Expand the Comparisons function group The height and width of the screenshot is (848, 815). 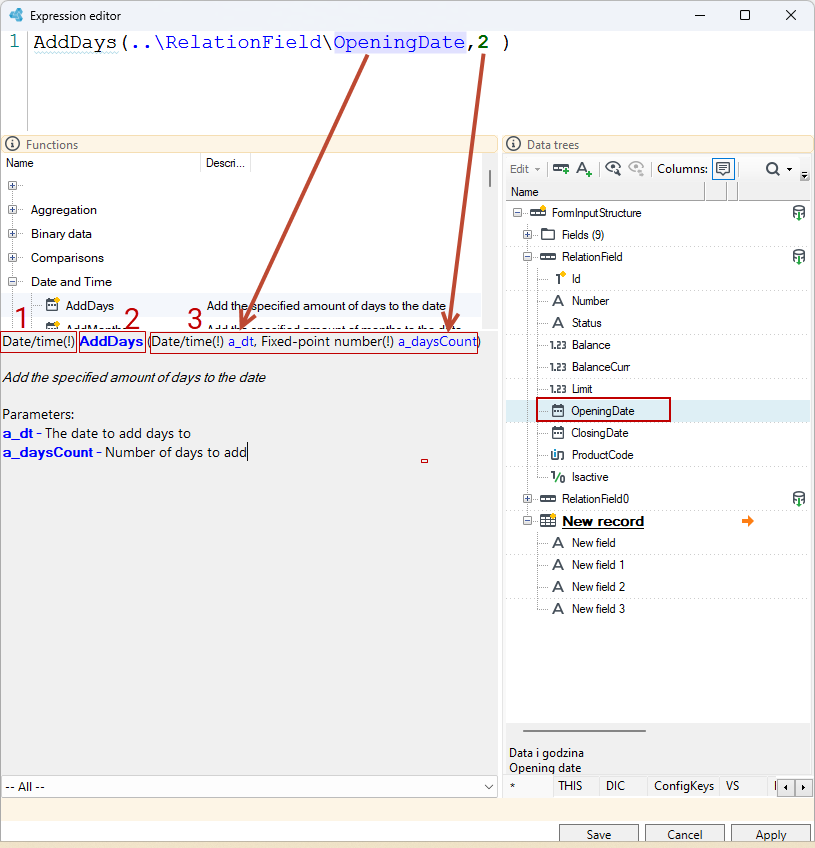pyautogui.click(x=12, y=257)
